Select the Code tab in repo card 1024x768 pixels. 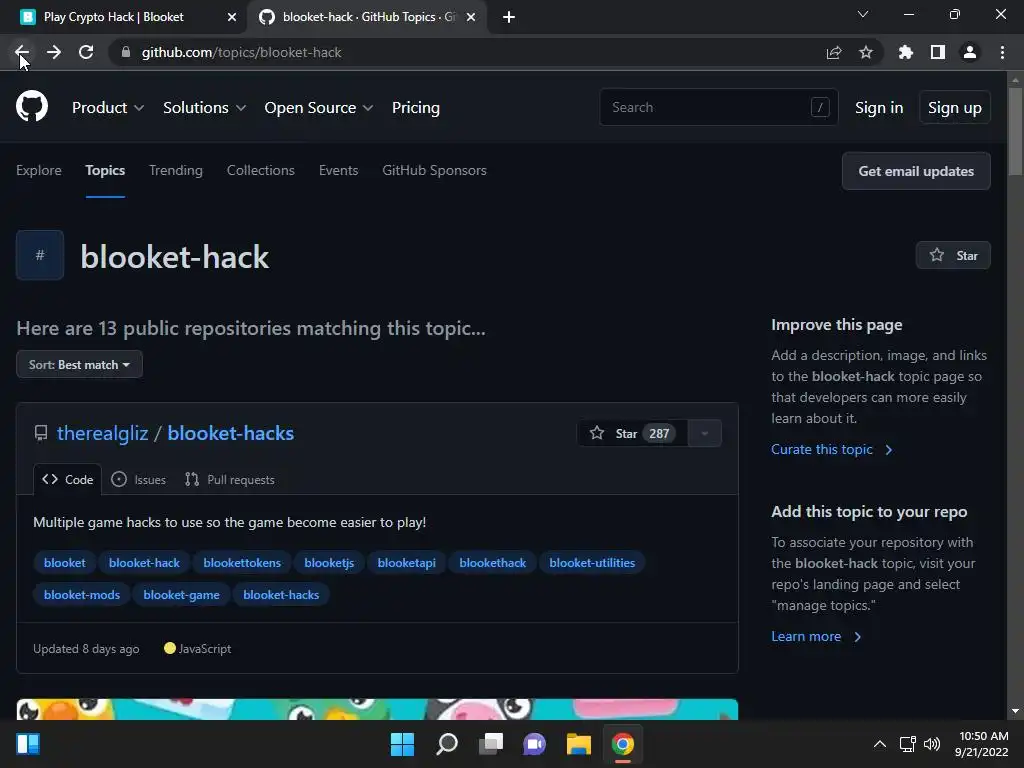click(x=68, y=479)
